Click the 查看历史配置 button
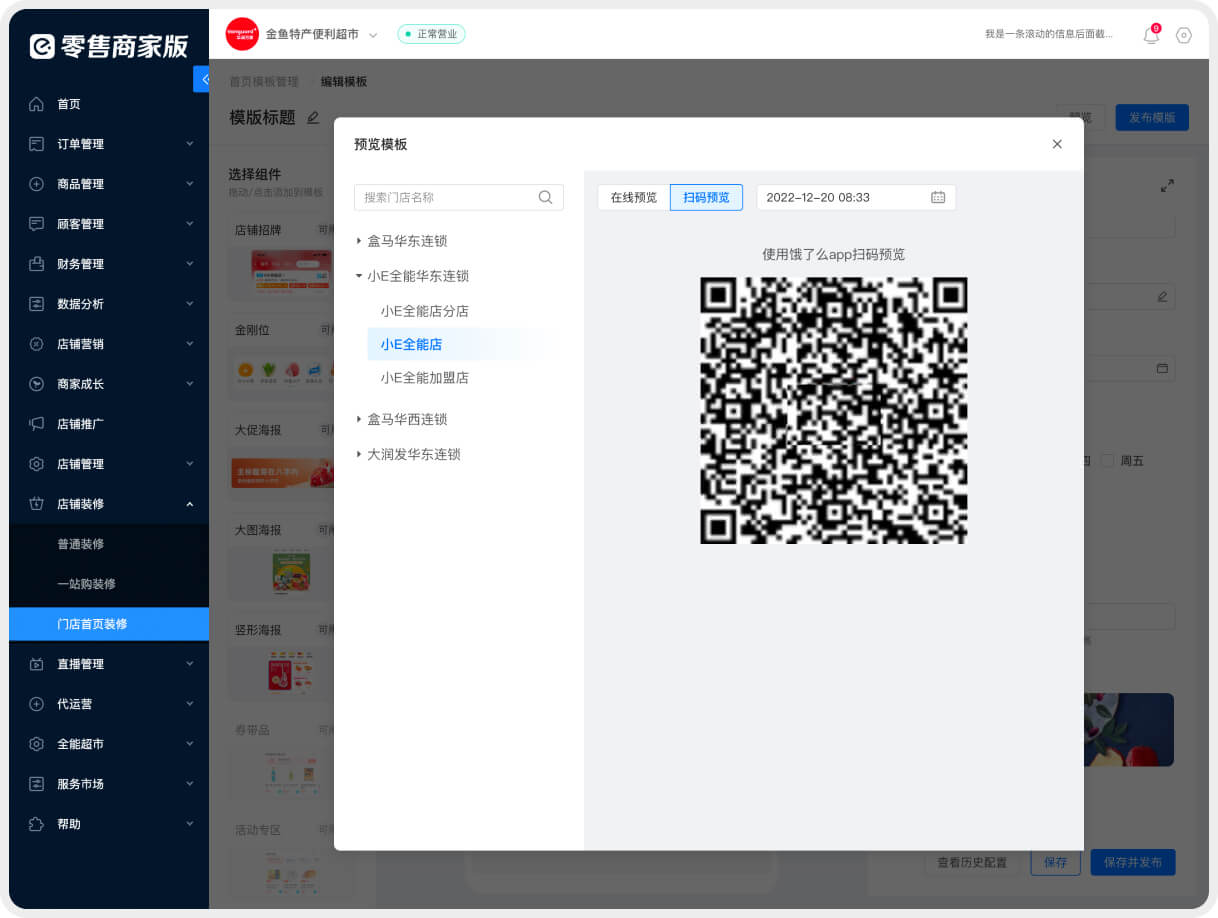Screen dimensions: 1218x918 (972, 862)
